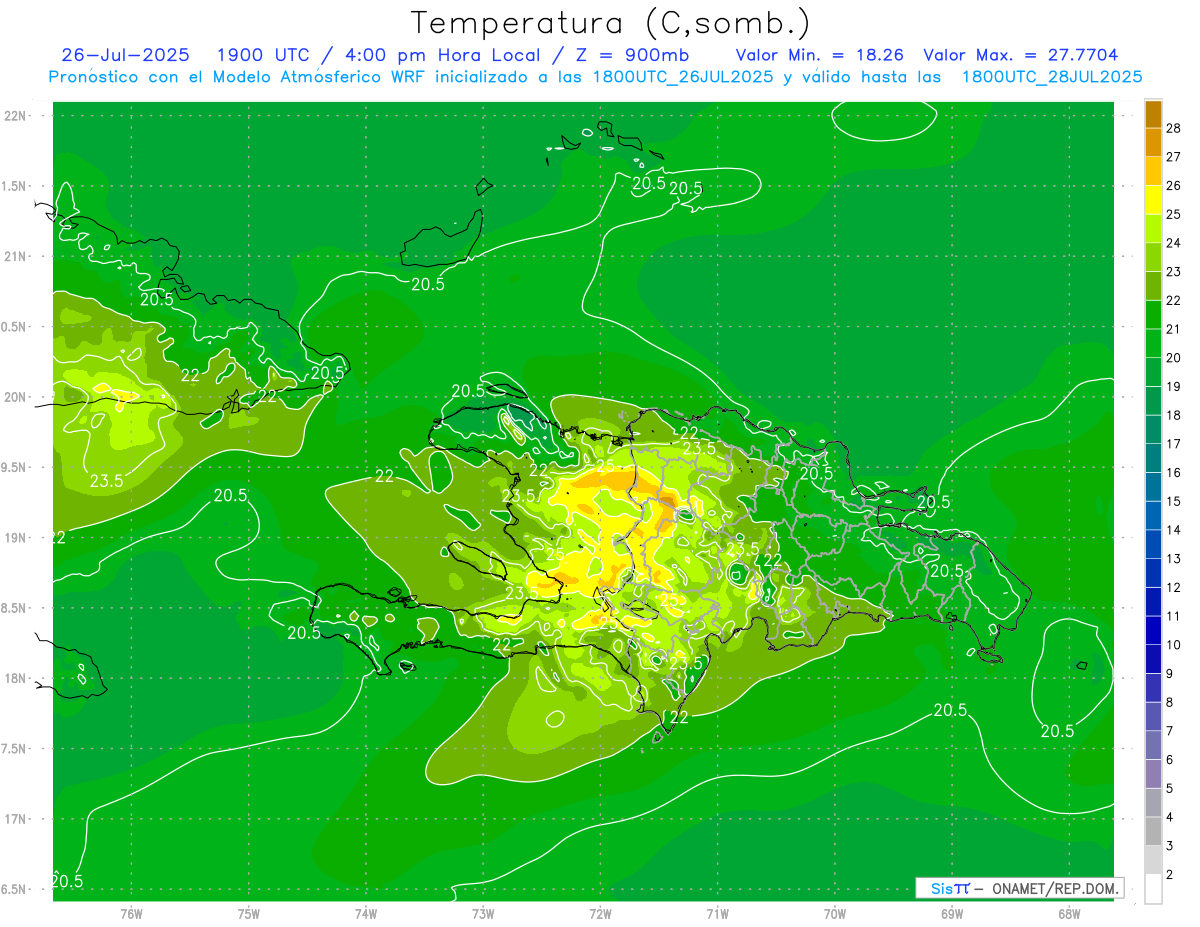Viewport: 1200px width, 927px height.
Task: Click the white swatch below legend 2
Action: (x=1153, y=889)
